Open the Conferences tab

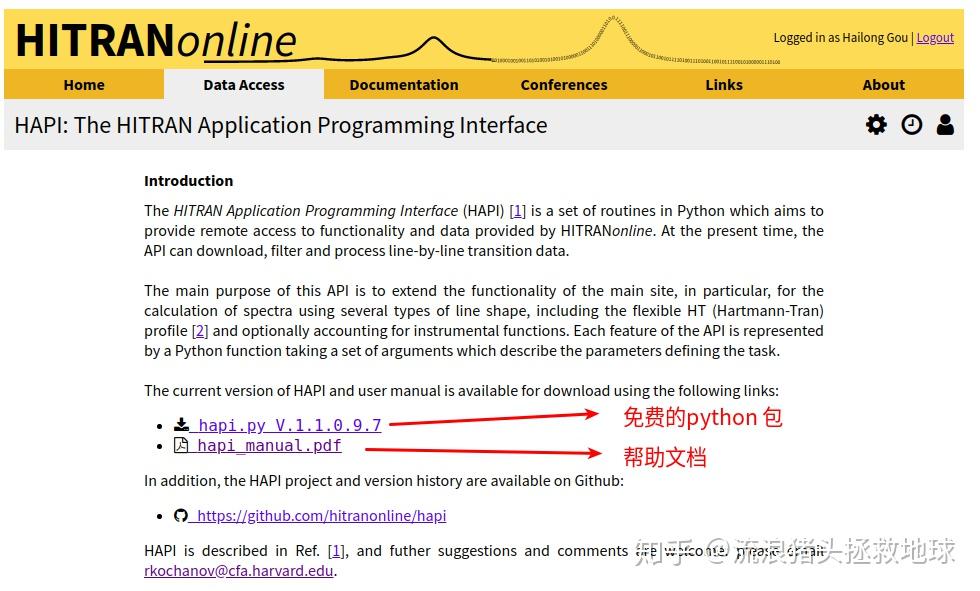tap(564, 85)
